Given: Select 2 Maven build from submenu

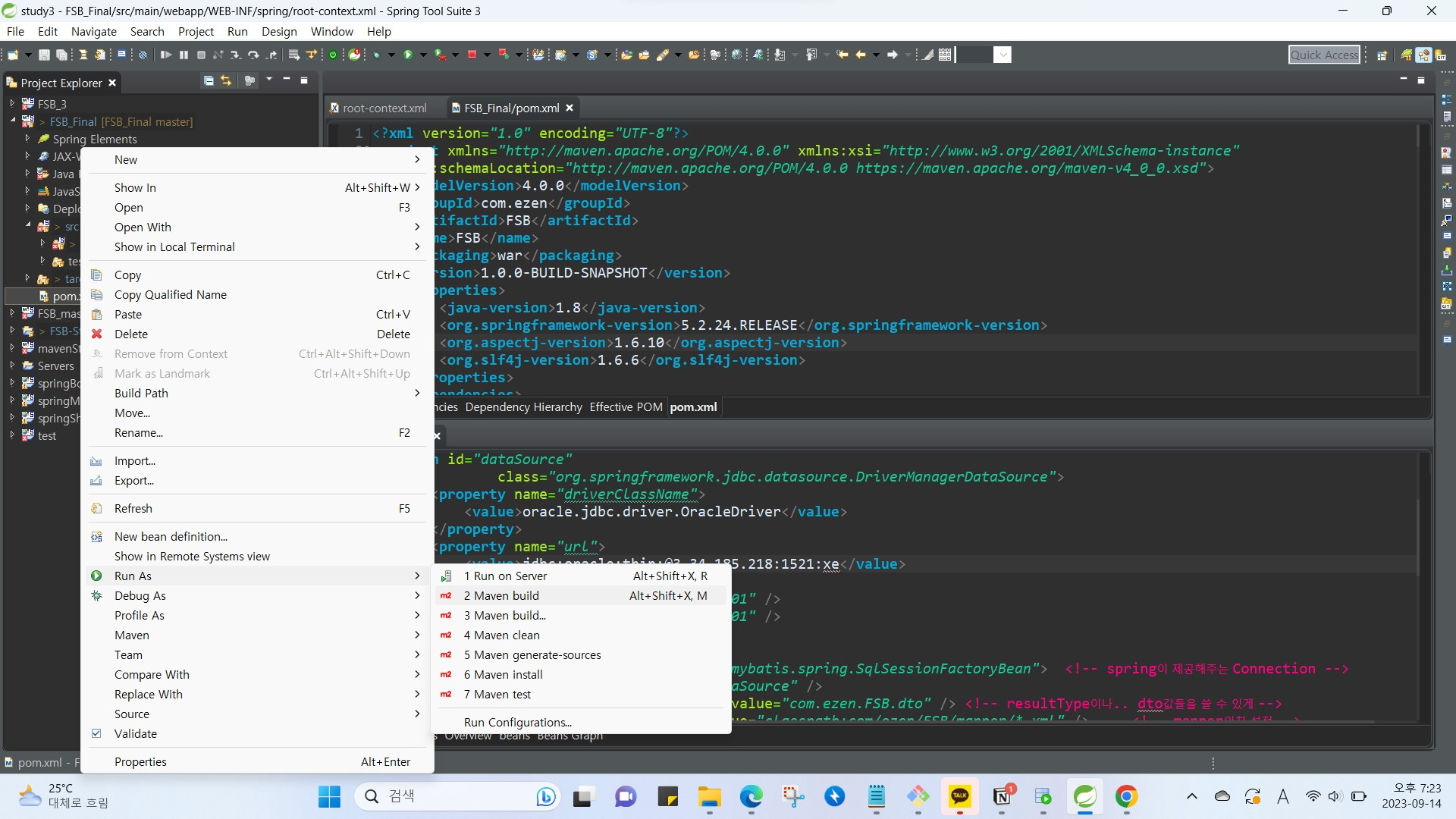Looking at the screenshot, I should (581, 596).
